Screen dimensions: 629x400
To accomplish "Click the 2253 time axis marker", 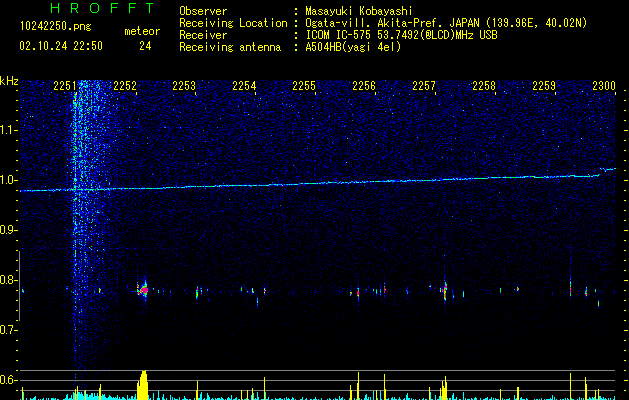I will point(184,86).
